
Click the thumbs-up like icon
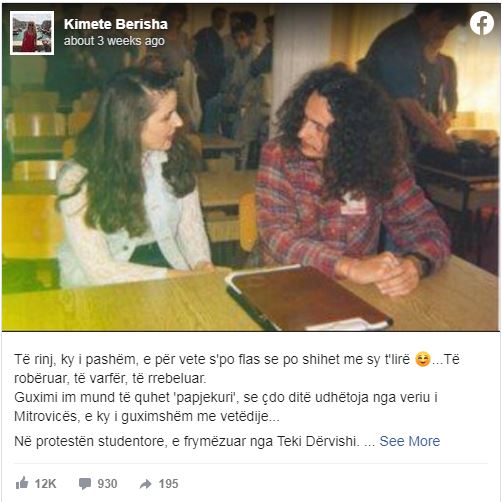click(x=22, y=483)
